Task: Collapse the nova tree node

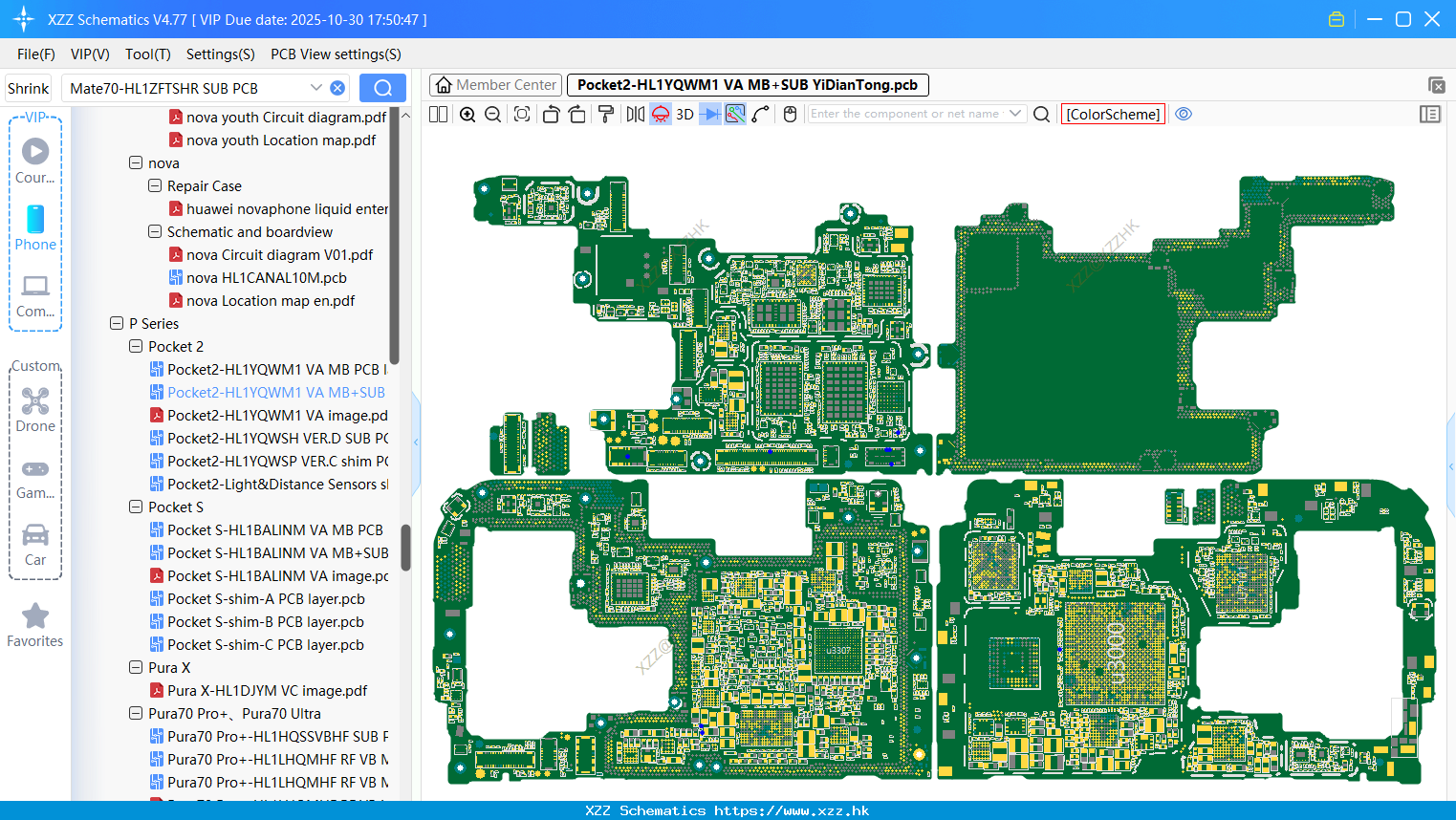Action: coord(136,163)
